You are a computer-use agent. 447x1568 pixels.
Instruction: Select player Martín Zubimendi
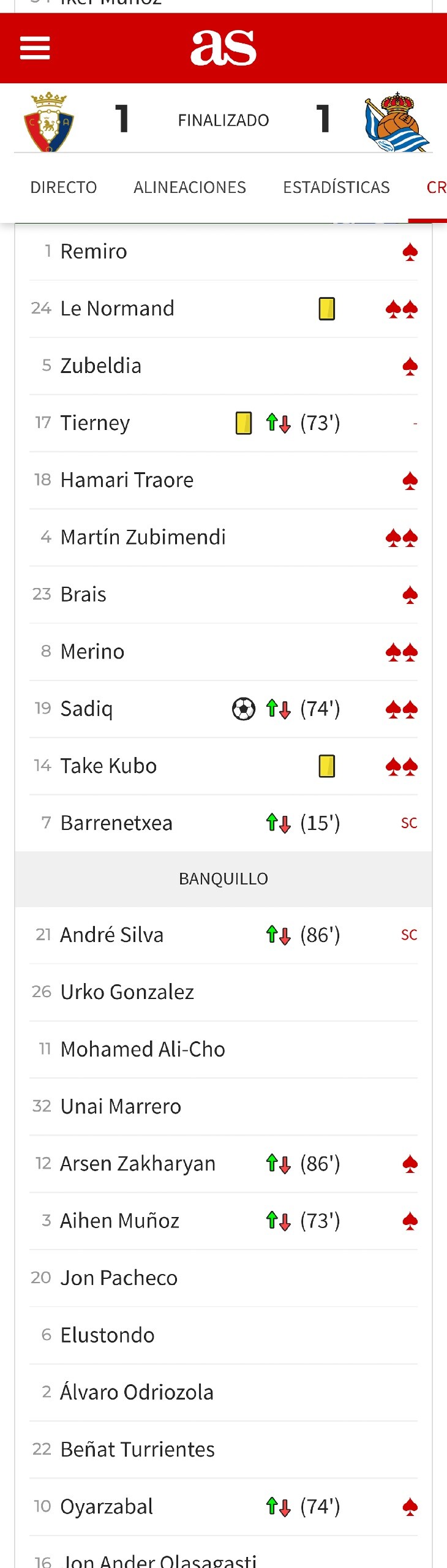pos(143,537)
